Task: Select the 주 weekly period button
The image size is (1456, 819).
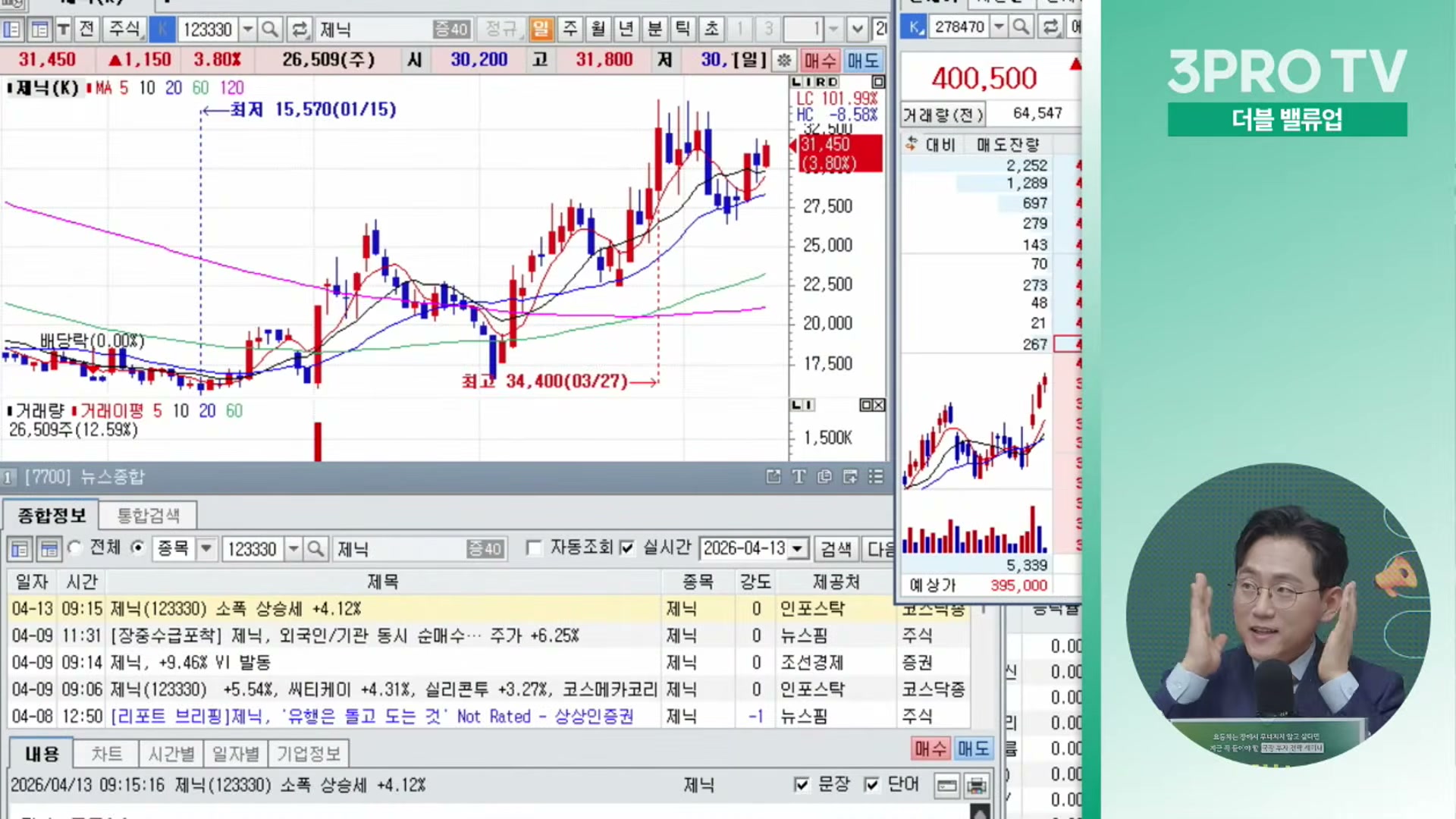Action: [570, 30]
